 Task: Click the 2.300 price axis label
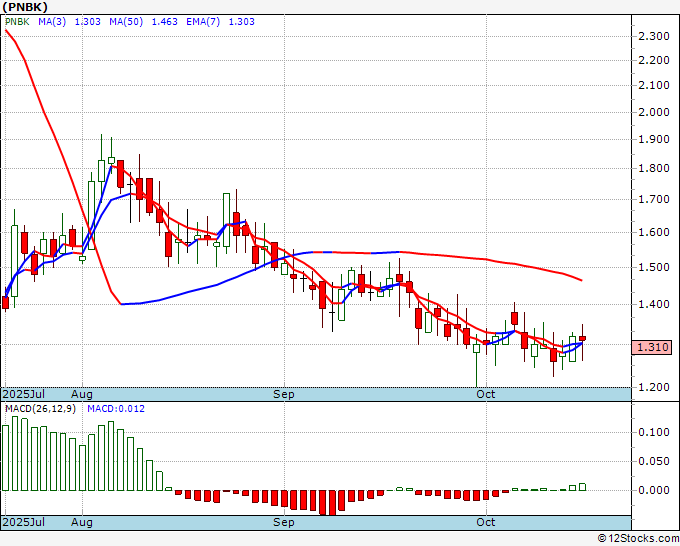pos(652,36)
